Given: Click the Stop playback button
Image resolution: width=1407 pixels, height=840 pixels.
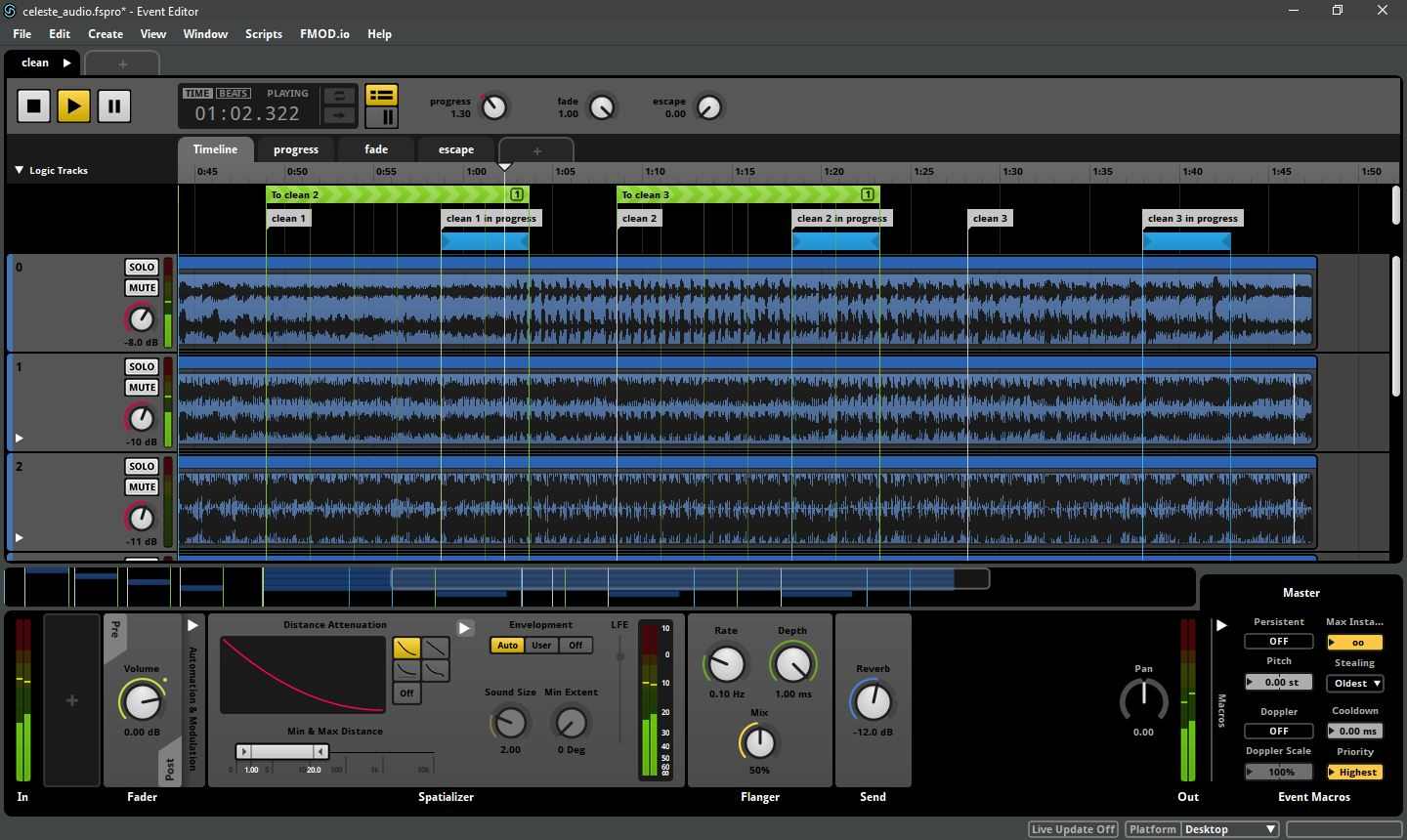Looking at the screenshot, I should click(x=33, y=105).
